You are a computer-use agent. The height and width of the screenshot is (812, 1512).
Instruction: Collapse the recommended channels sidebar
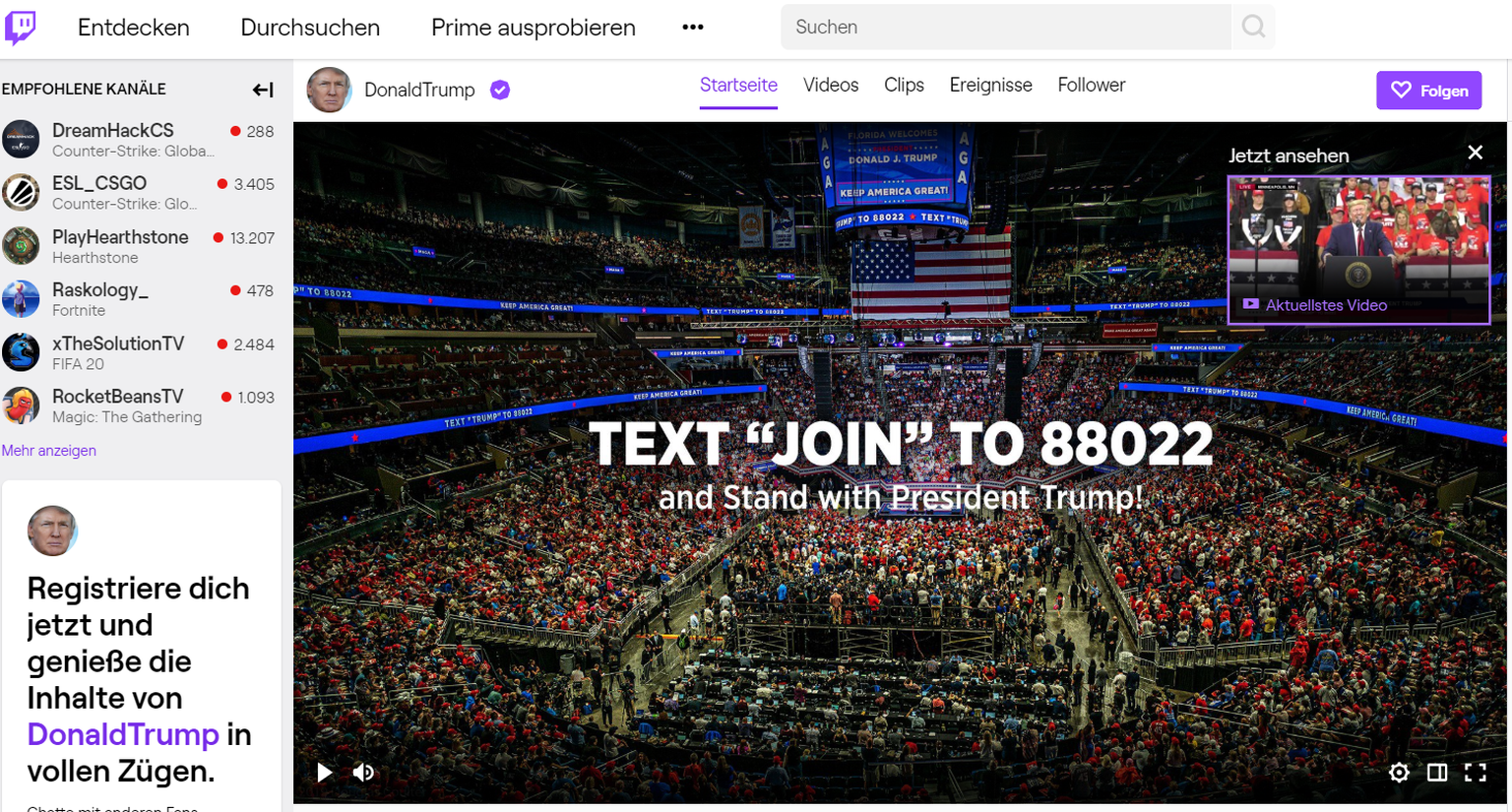(x=263, y=90)
